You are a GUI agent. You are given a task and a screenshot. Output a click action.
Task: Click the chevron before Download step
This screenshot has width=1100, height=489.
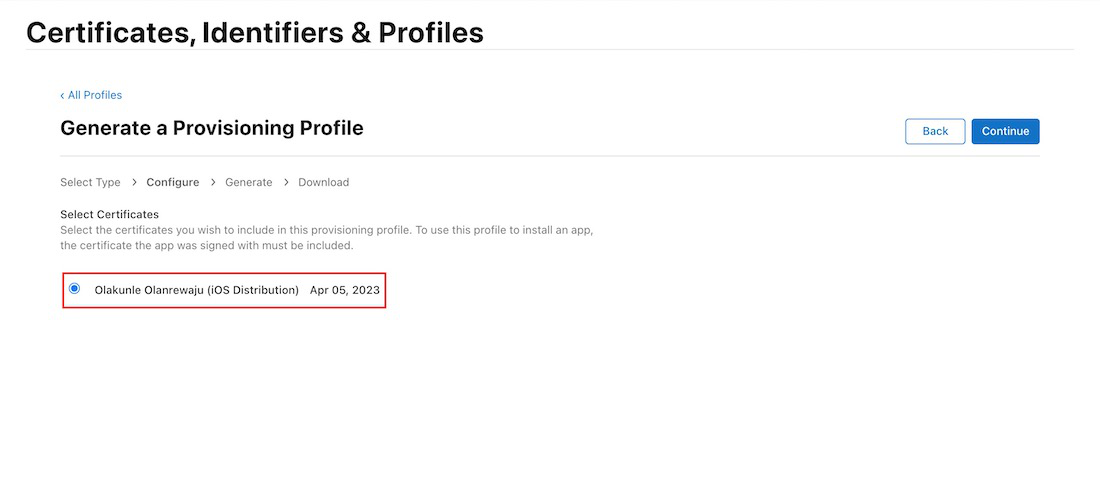(286, 182)
